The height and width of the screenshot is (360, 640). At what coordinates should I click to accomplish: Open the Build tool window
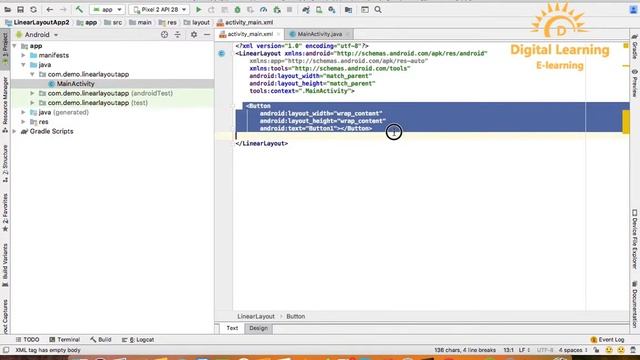pyautogui.click(x=101, y=340)
